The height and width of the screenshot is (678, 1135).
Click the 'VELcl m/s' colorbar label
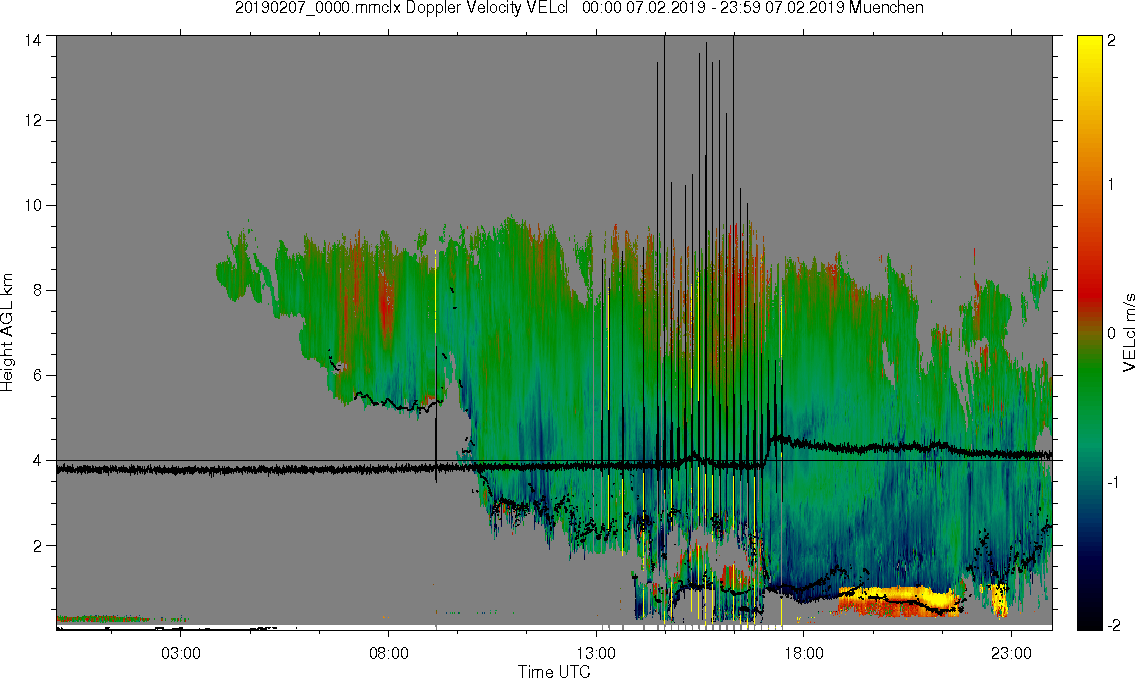click(x=1128, y=333)
